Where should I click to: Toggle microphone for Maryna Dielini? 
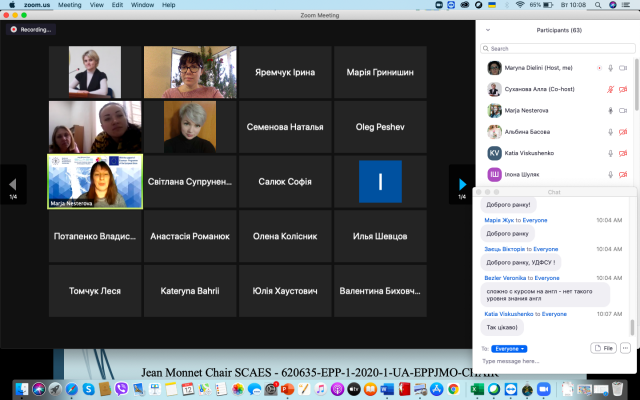(x=610, y=68)
